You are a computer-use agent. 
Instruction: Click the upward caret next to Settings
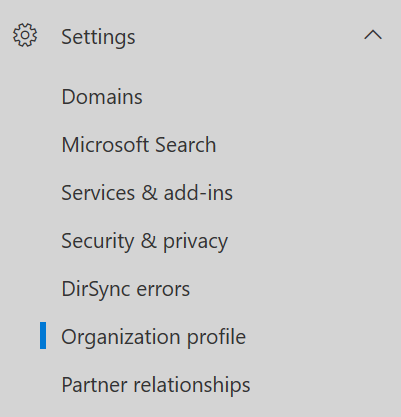click(373, 35)
